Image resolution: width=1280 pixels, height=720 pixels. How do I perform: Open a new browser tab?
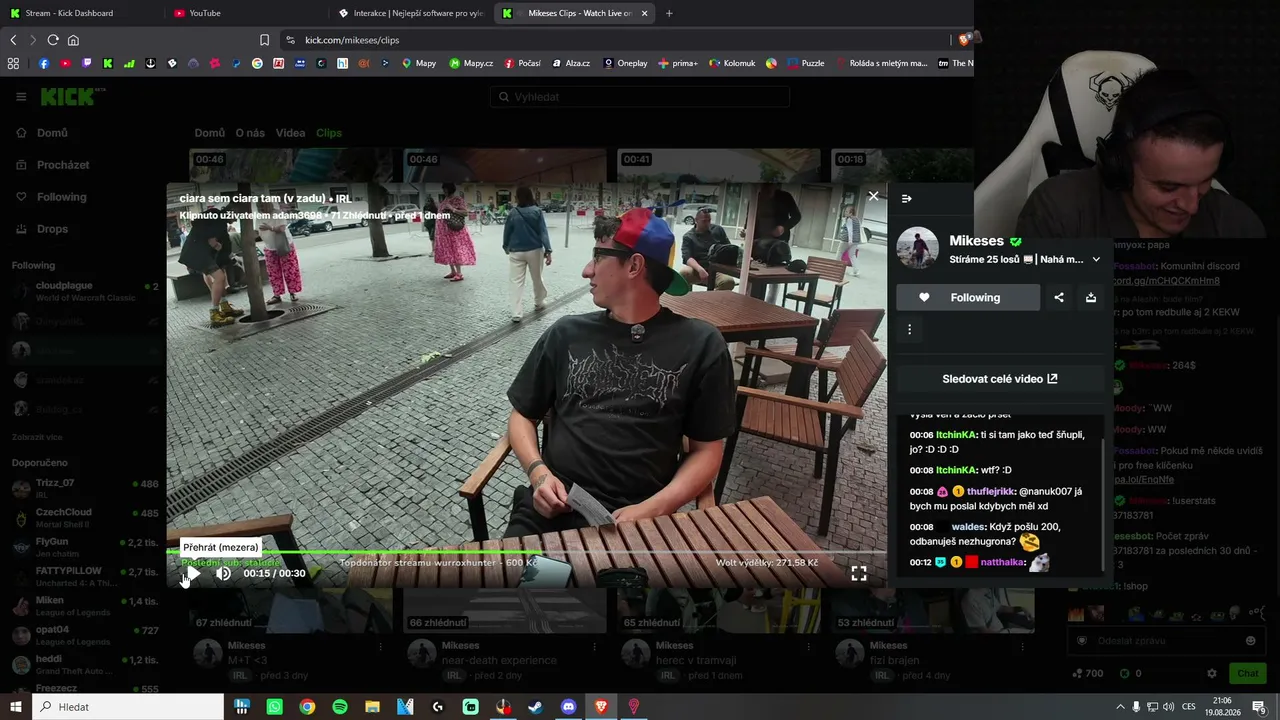[669, 13]
